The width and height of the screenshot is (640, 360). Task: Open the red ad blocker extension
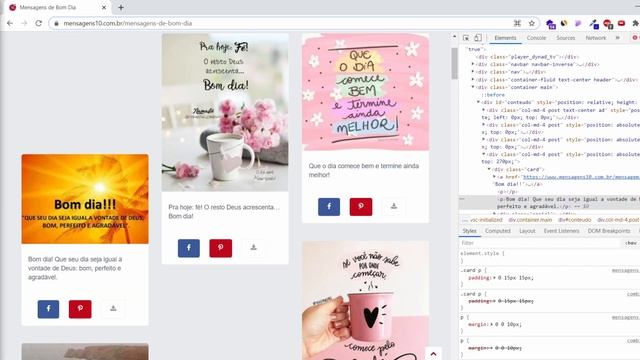coord(607,24)
